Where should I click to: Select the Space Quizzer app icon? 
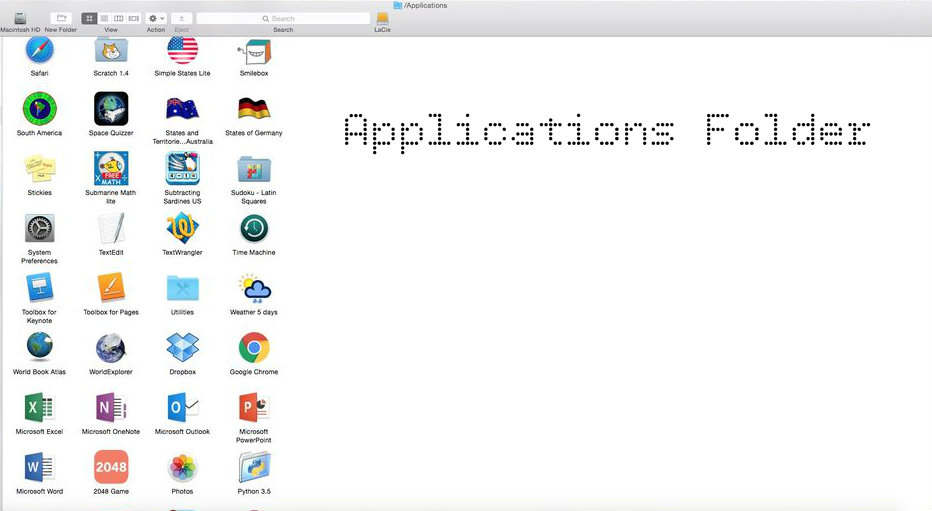[111, 109]
